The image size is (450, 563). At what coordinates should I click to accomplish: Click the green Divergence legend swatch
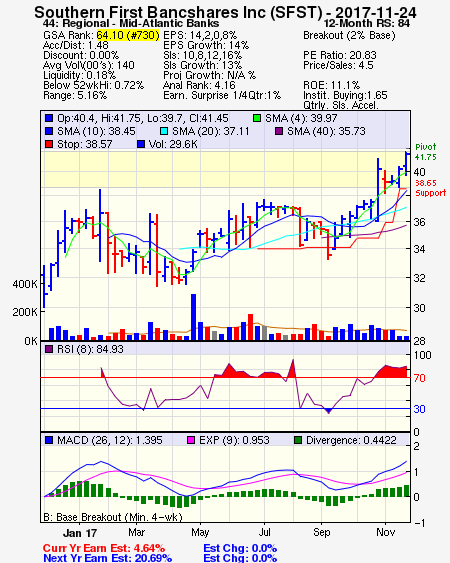coord(298,440)
